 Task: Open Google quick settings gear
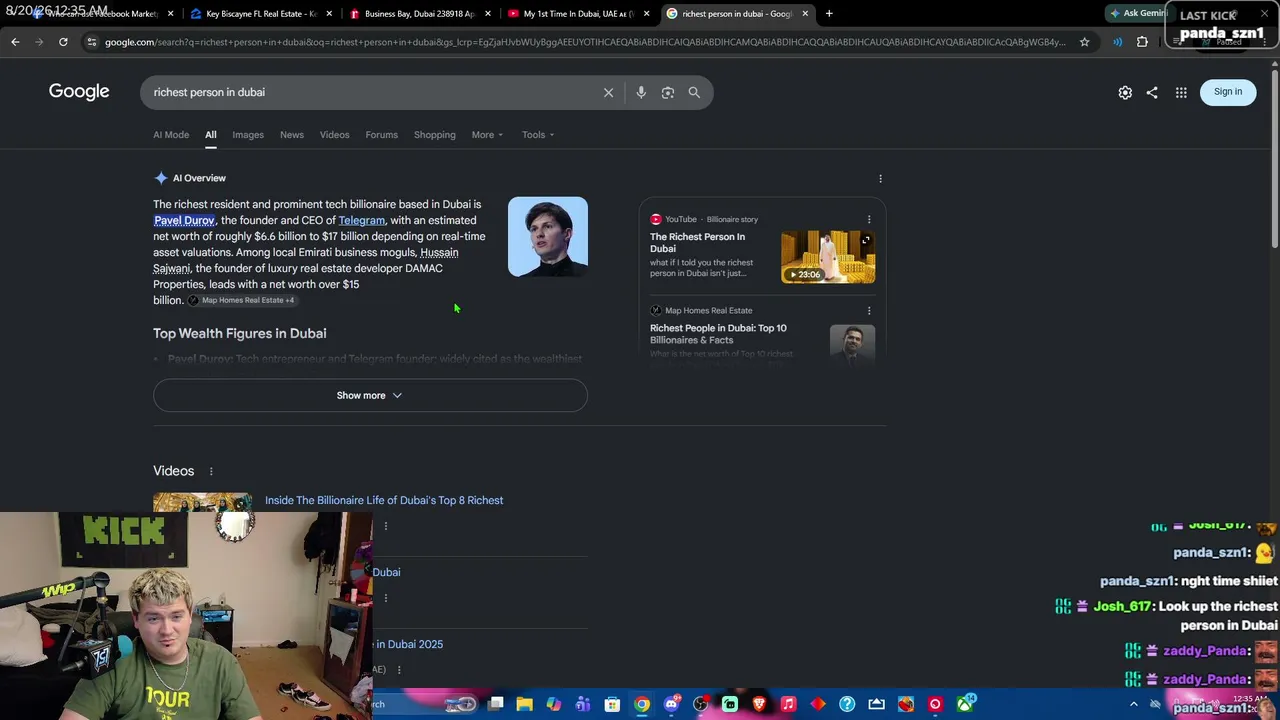pyautogui.click(x=1125, y=92)
